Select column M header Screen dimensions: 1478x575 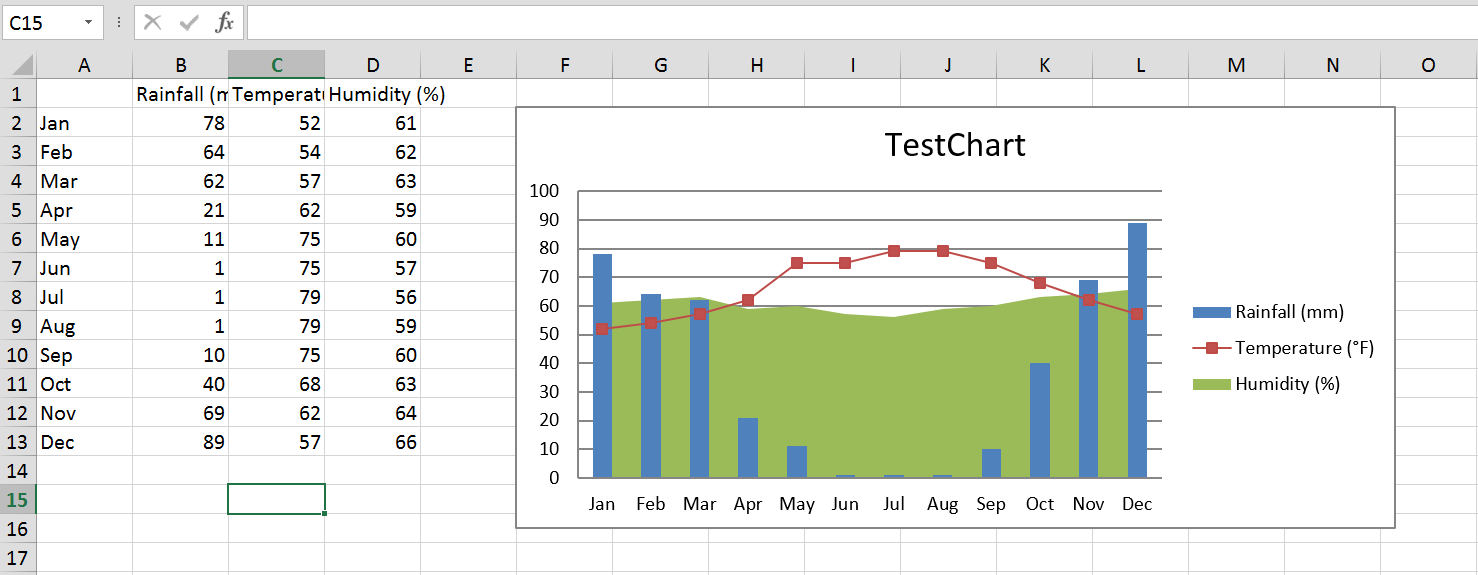click(x=1236, y=65)
